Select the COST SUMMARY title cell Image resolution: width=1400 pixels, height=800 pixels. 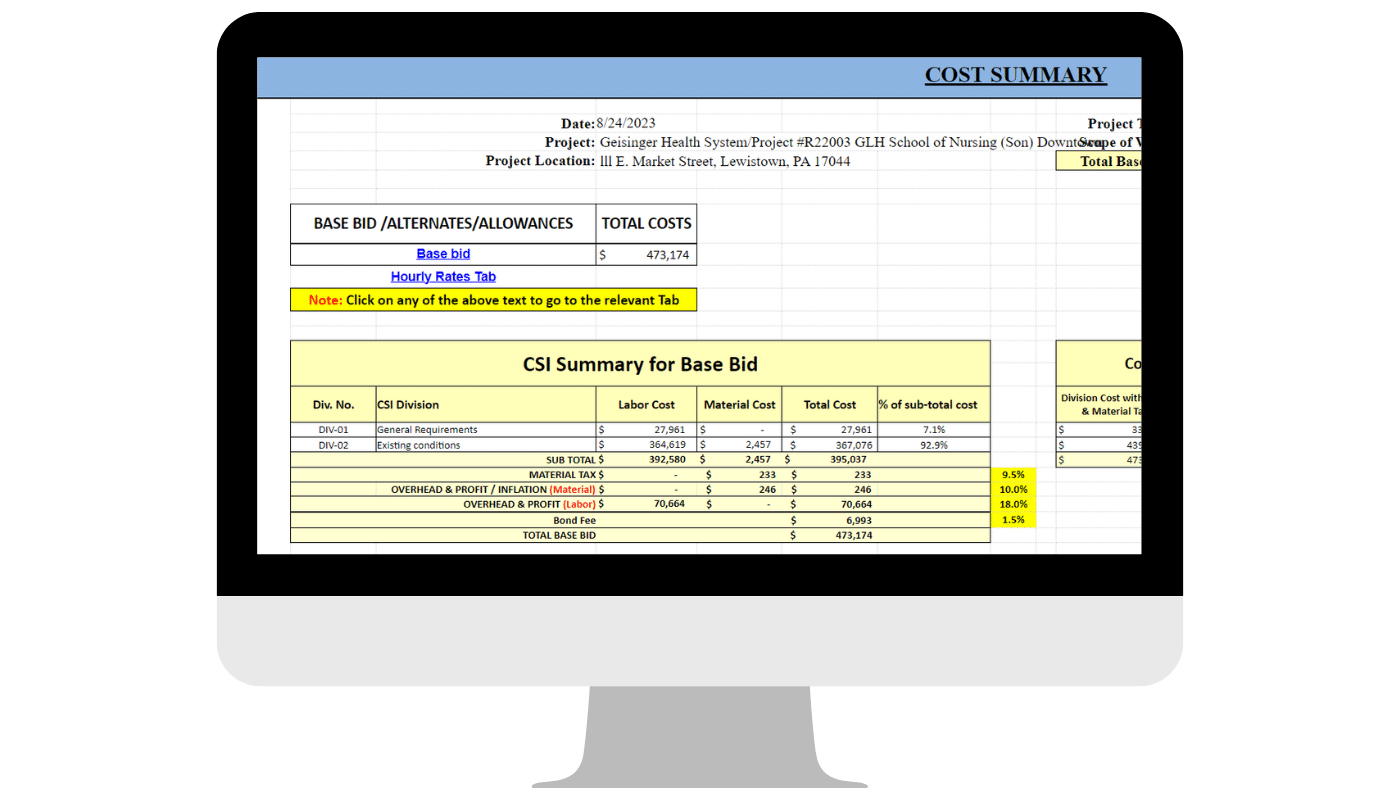click(x=1015, y=75)
